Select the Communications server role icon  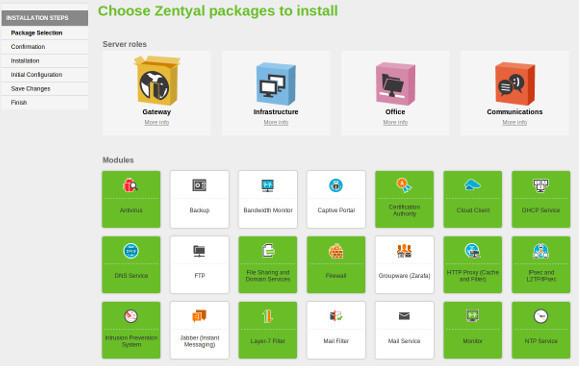pos(515,84)
